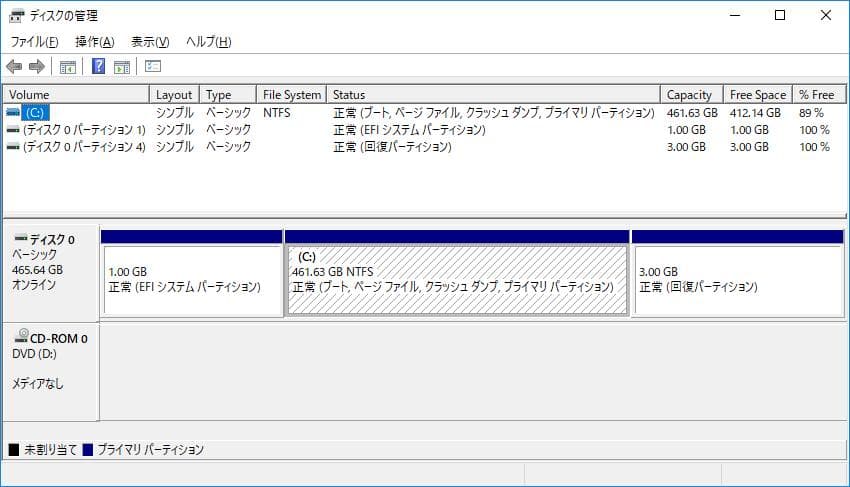Sort by the File System column header
Screen dimensions: 850x487
(292, 94)
